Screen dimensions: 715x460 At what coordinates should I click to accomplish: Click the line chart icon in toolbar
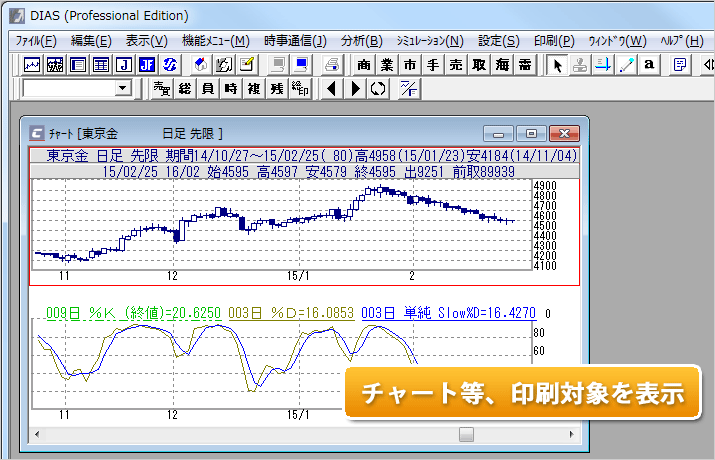32,65
